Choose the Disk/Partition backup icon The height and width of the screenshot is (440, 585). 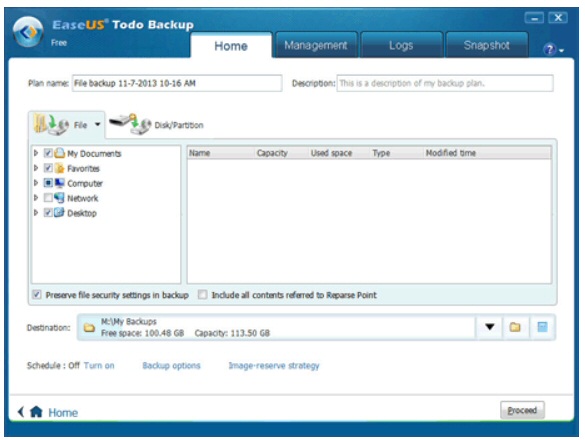(x=130, y=124)
